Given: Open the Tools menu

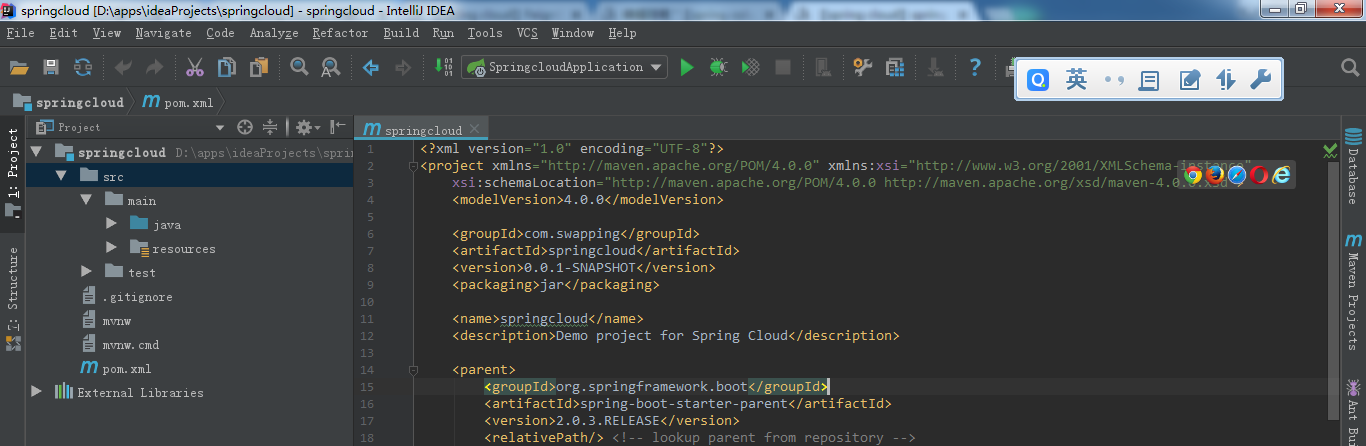Looking at the screenshot, I should (485, 33).
